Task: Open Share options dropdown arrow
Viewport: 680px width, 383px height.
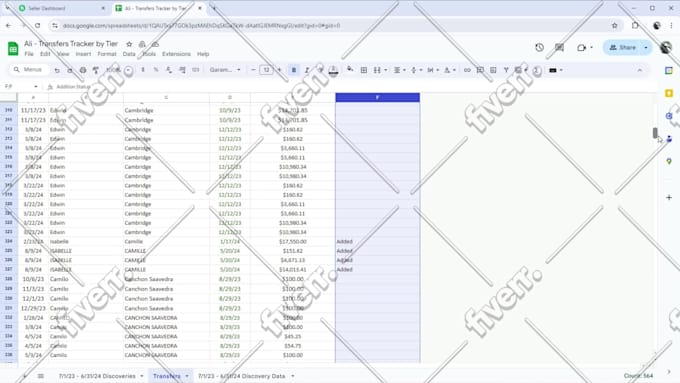Action: coord(646,48)
